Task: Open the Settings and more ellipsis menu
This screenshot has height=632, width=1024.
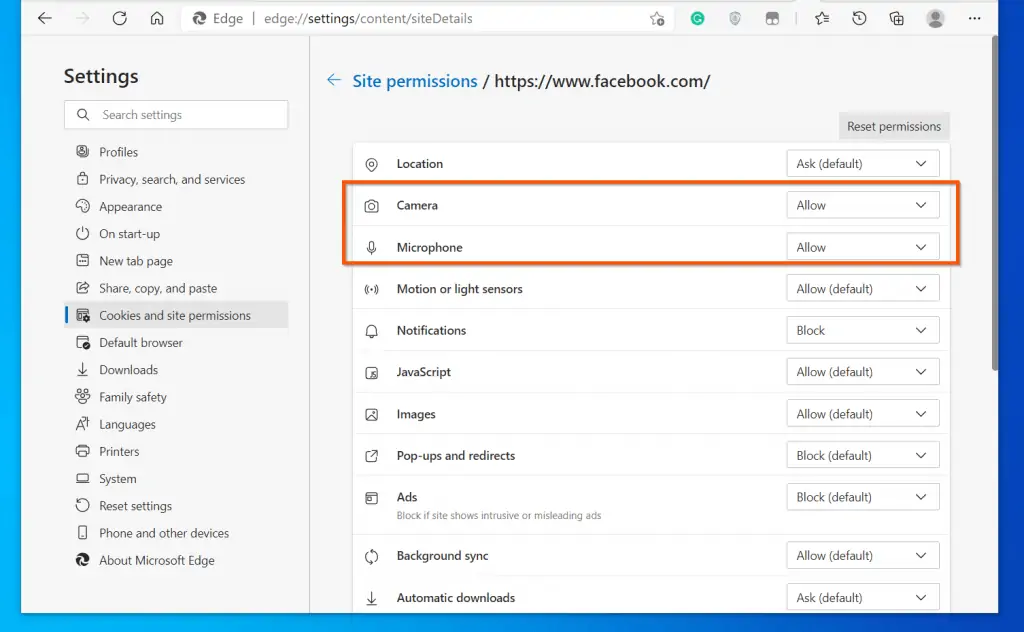Action: click(974, 19)
